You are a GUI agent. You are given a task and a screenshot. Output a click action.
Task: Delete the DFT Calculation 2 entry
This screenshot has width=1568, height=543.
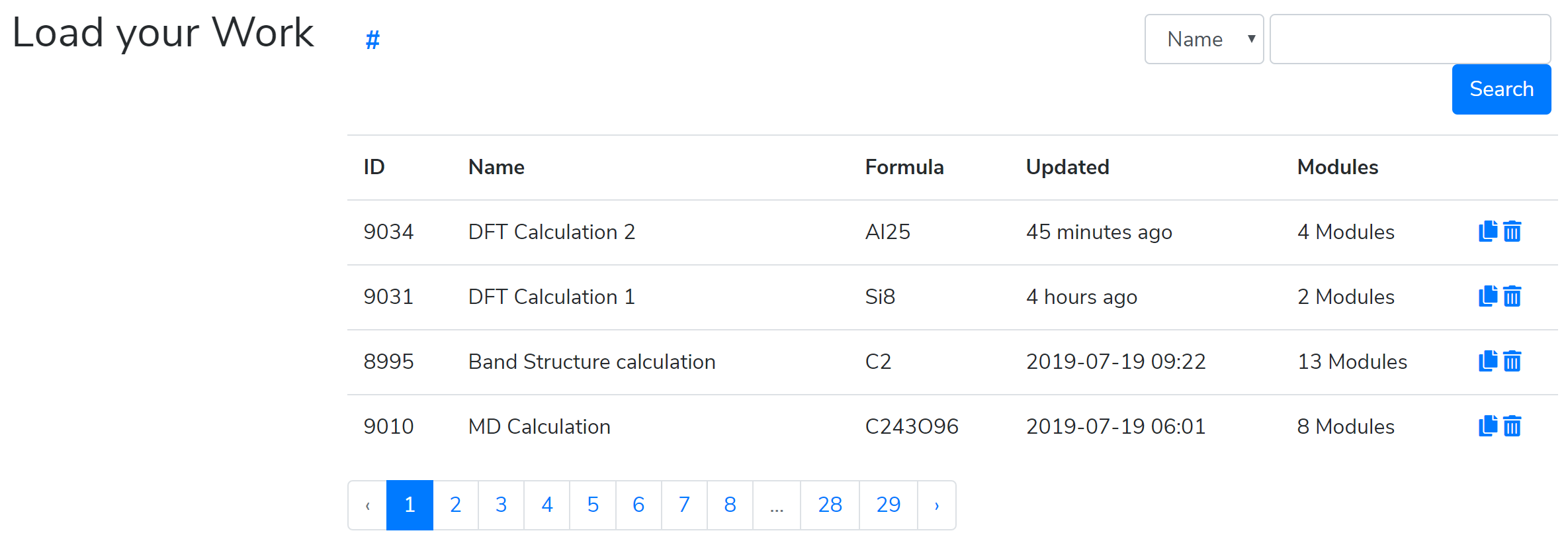[x=1512, y=231]
